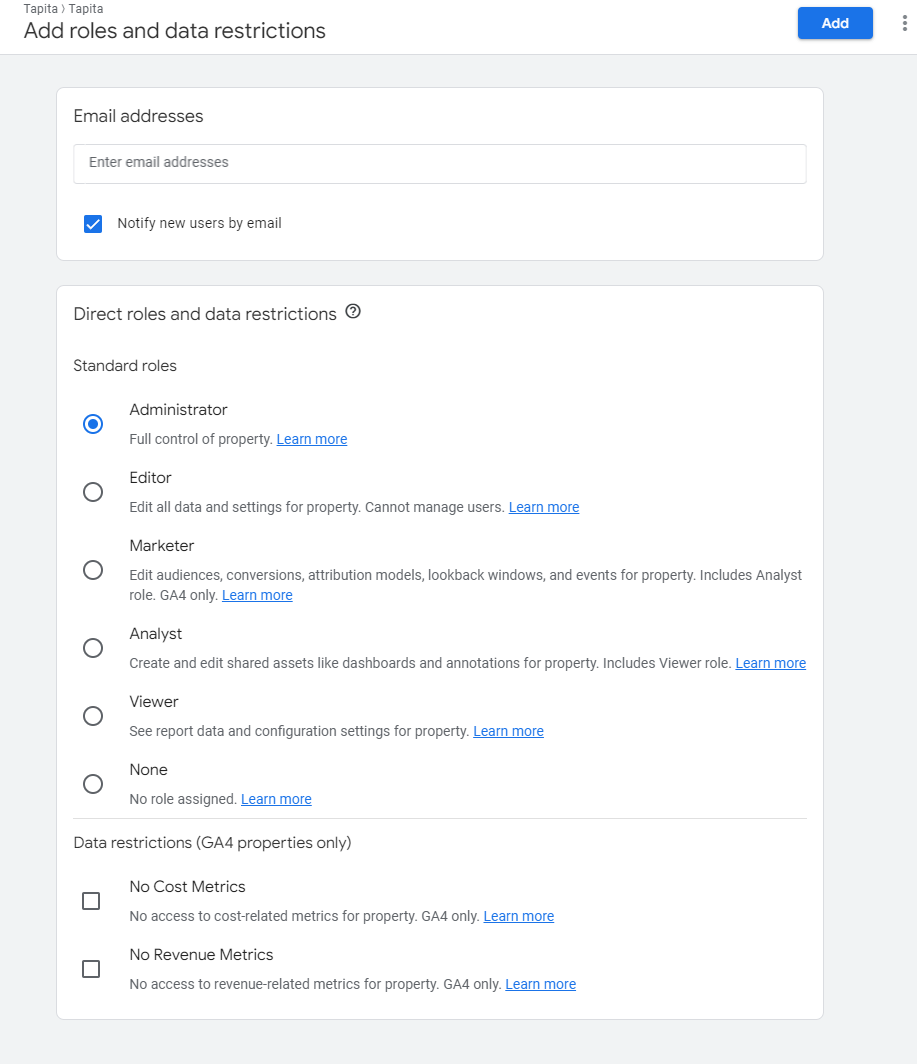917x1064 pixels.
Task: Enable the No Revenue Metrics checkbox
Action: 91,969
